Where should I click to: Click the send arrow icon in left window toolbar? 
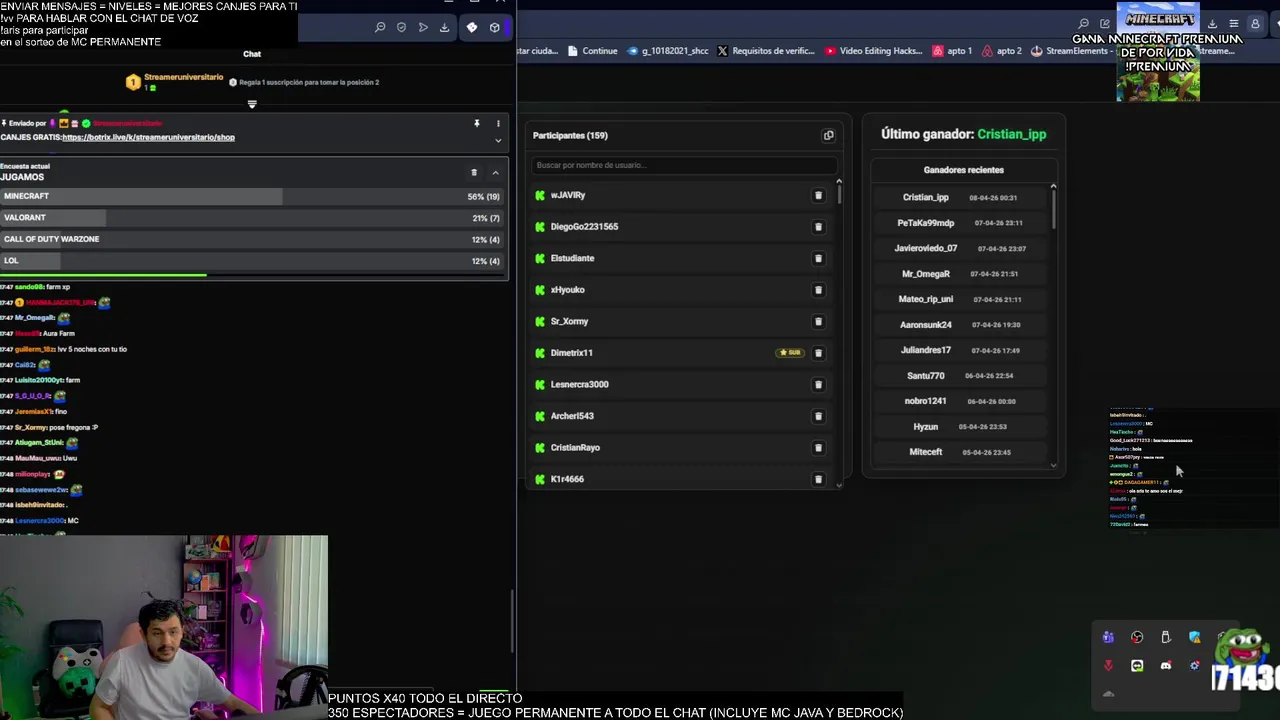click(423, 27)
